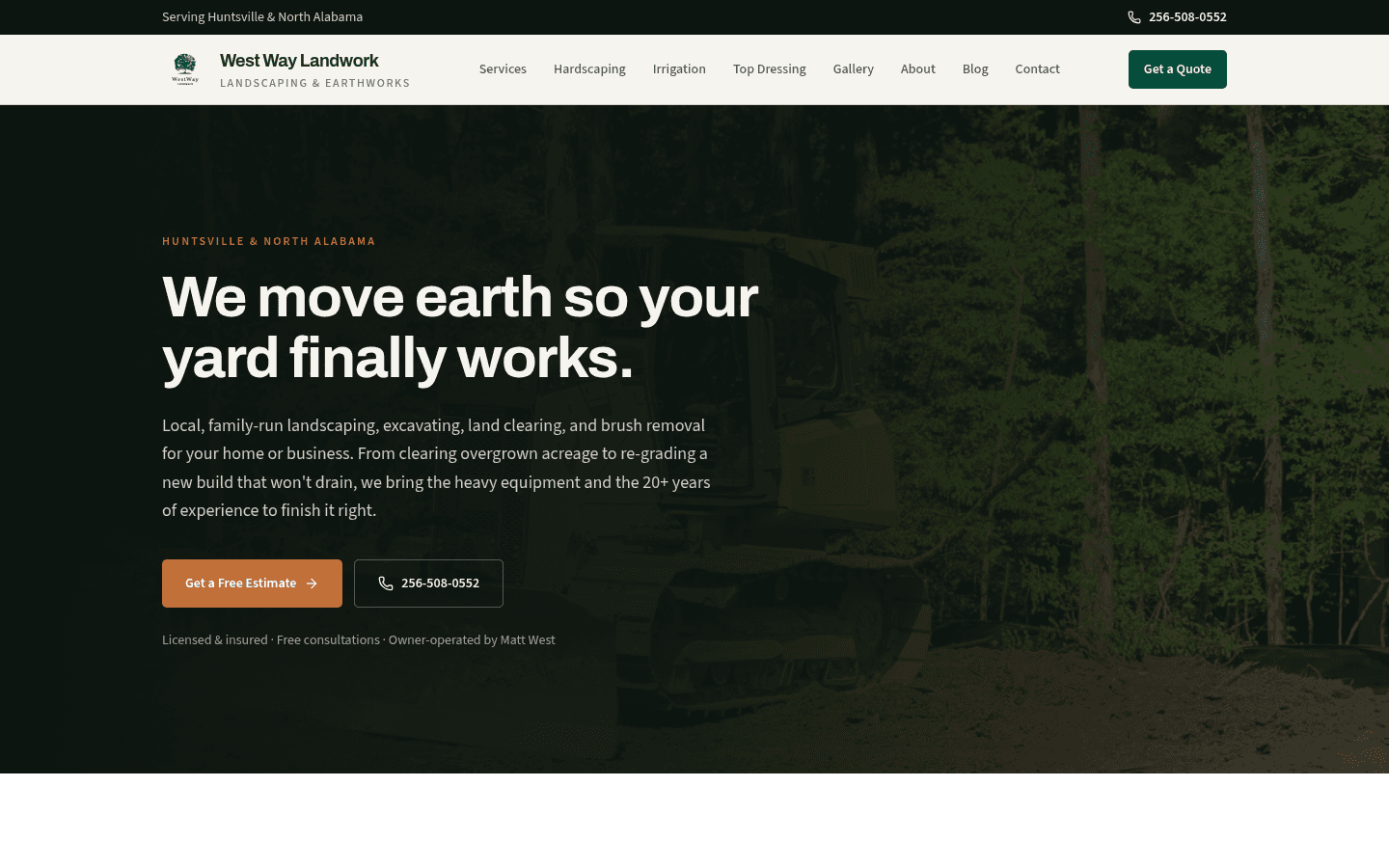Viewport: 1389px width, 868px height.
Task: Navigate to the Contact page
Action: pyautogui.click(x=1037, y=69)
